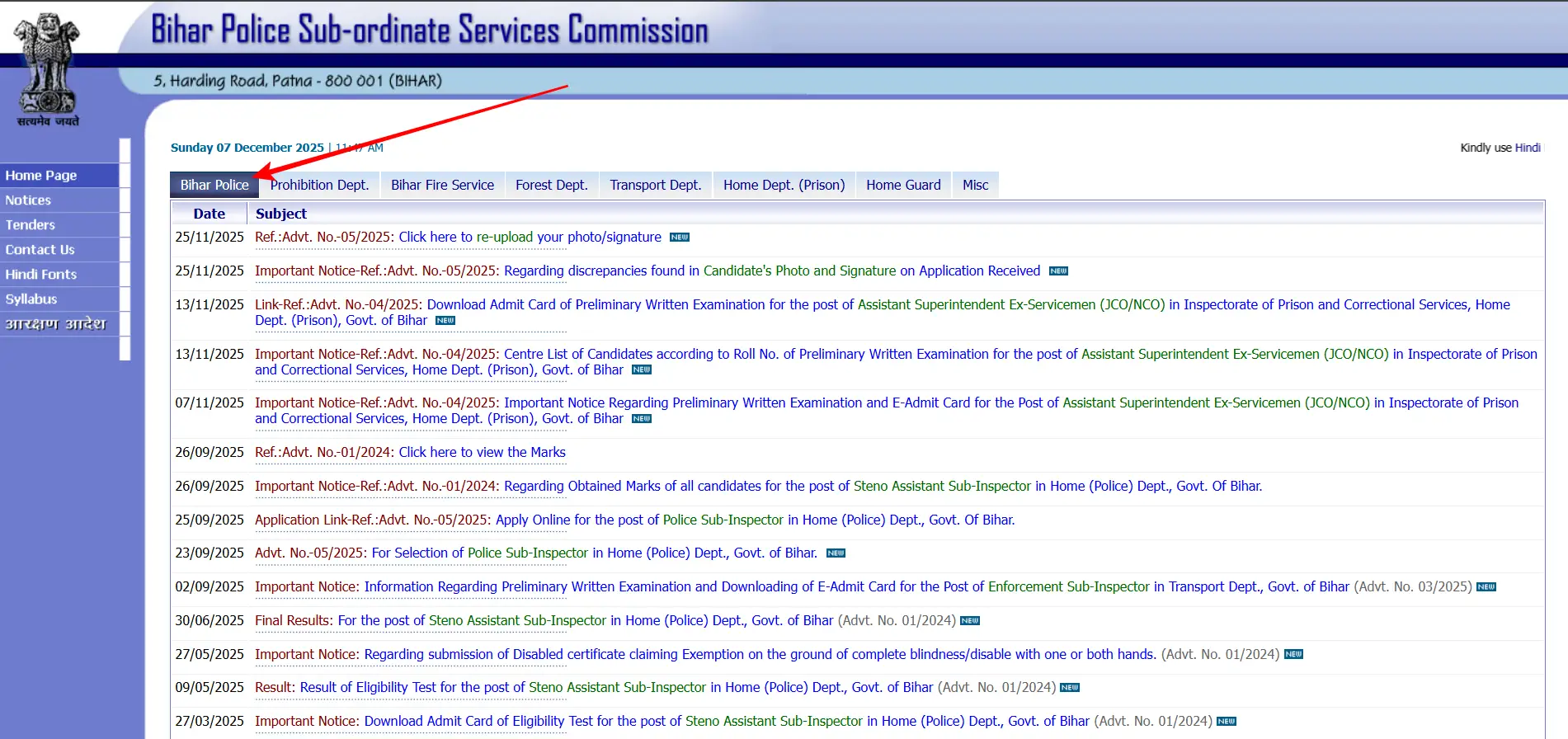Viewport: 1568px width, 739px height.
Task: Open the Misc tab
Action: pos(975,185)
